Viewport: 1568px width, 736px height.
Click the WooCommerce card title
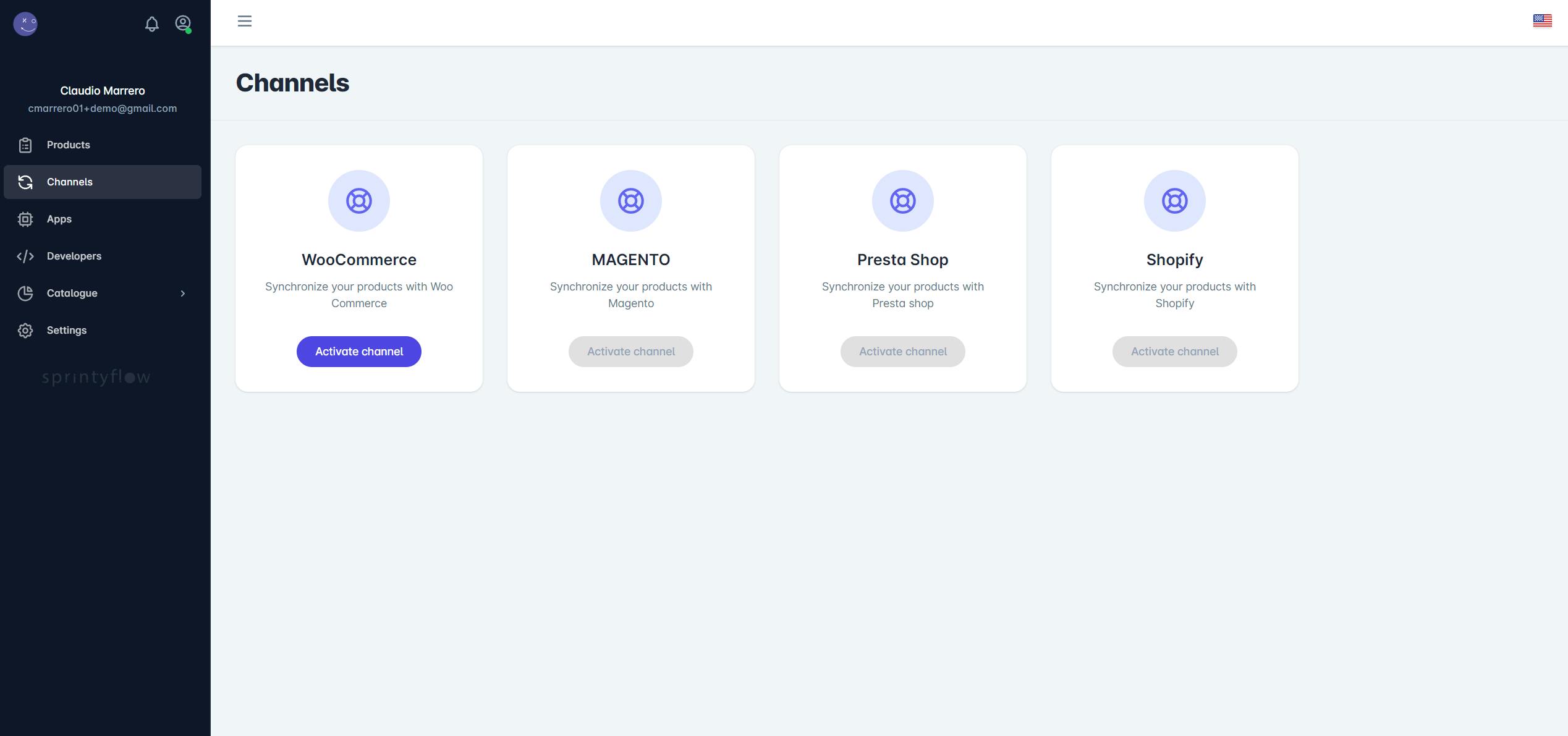359,260
